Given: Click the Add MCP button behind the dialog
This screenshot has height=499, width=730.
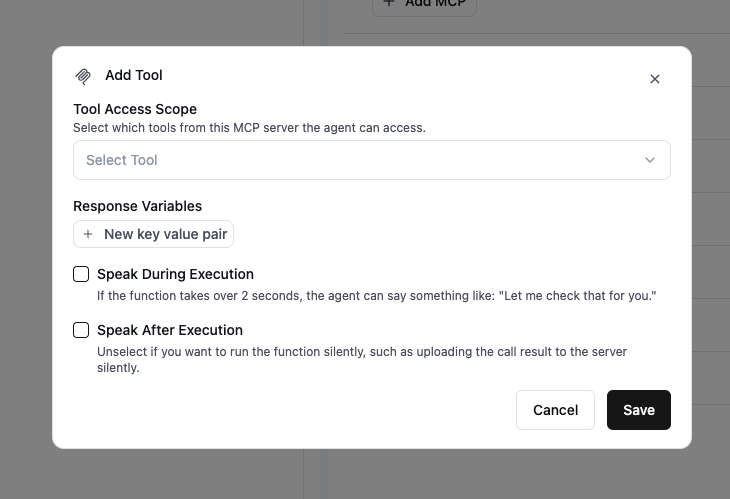Looking at the screenshot, I should click(x=424, y=5).
